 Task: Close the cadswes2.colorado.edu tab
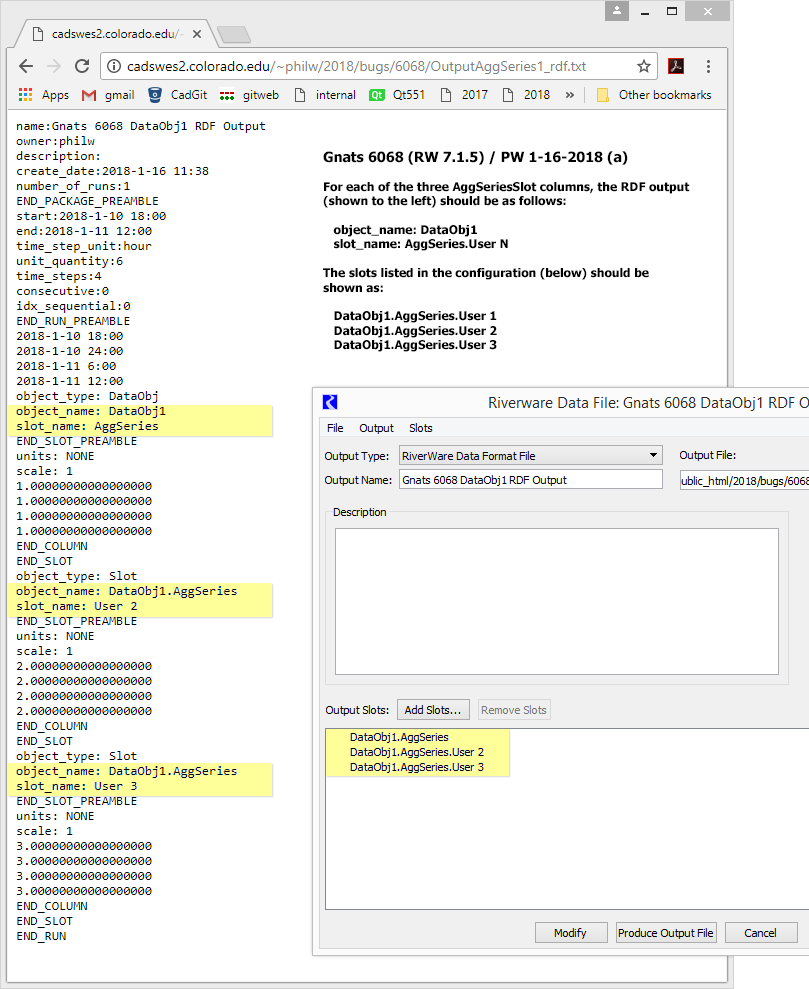click(197, 34)
